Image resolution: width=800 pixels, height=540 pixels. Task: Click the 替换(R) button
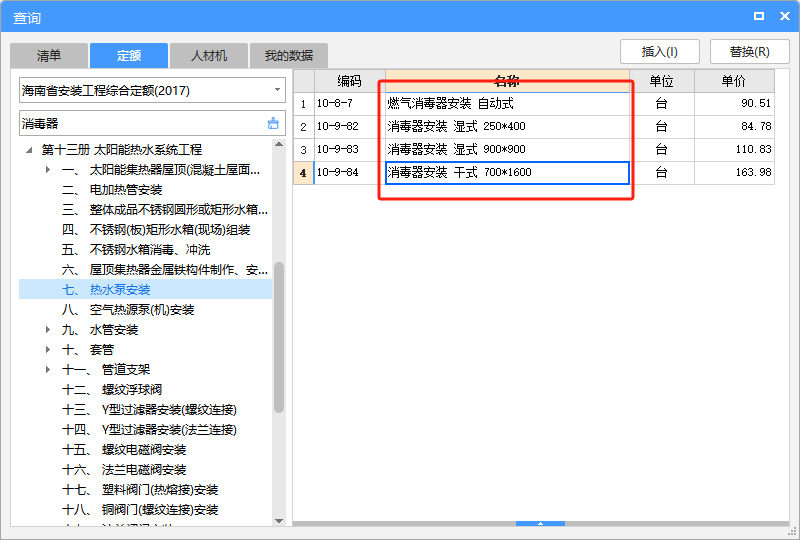click(x=749, y=52)
